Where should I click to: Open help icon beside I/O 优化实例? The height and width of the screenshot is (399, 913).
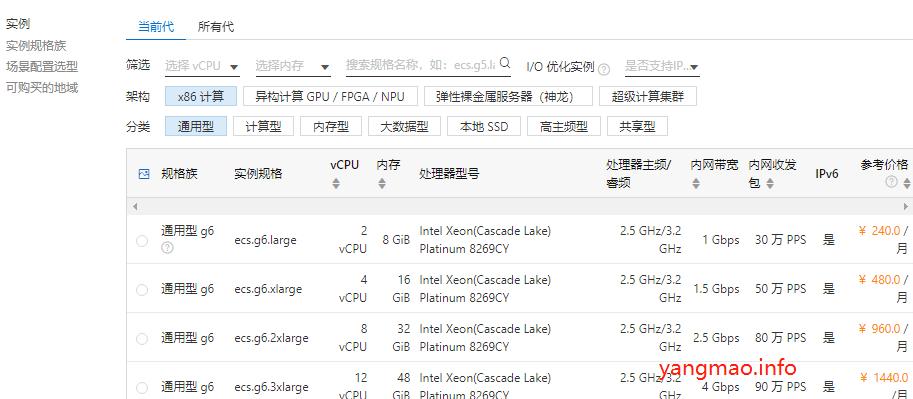[x=604, y=69]
